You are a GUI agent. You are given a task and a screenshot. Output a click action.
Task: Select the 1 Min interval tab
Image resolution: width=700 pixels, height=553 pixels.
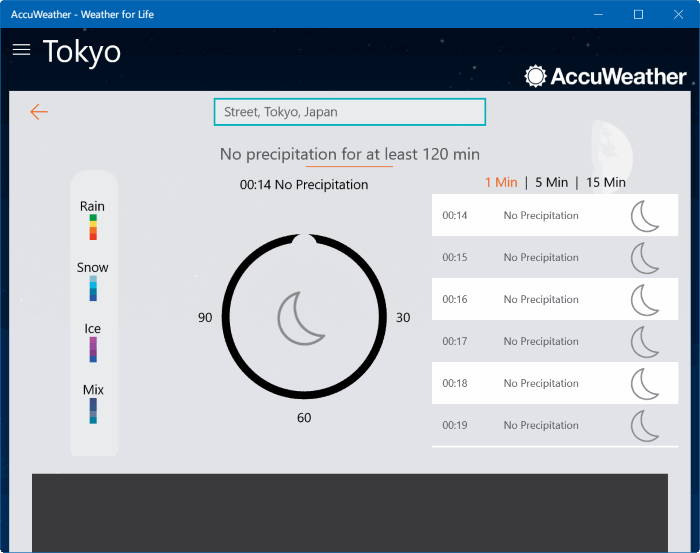point(501,182)
